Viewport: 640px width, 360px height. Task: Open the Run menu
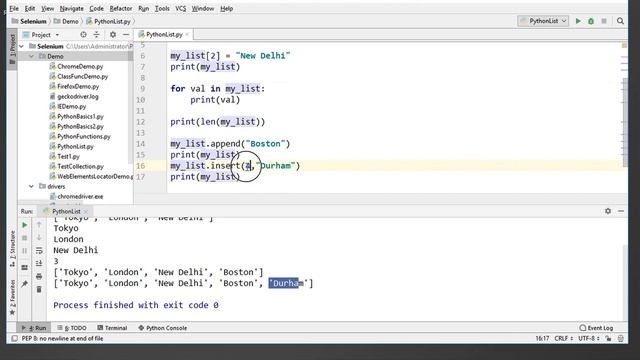[x=143, y=8]
